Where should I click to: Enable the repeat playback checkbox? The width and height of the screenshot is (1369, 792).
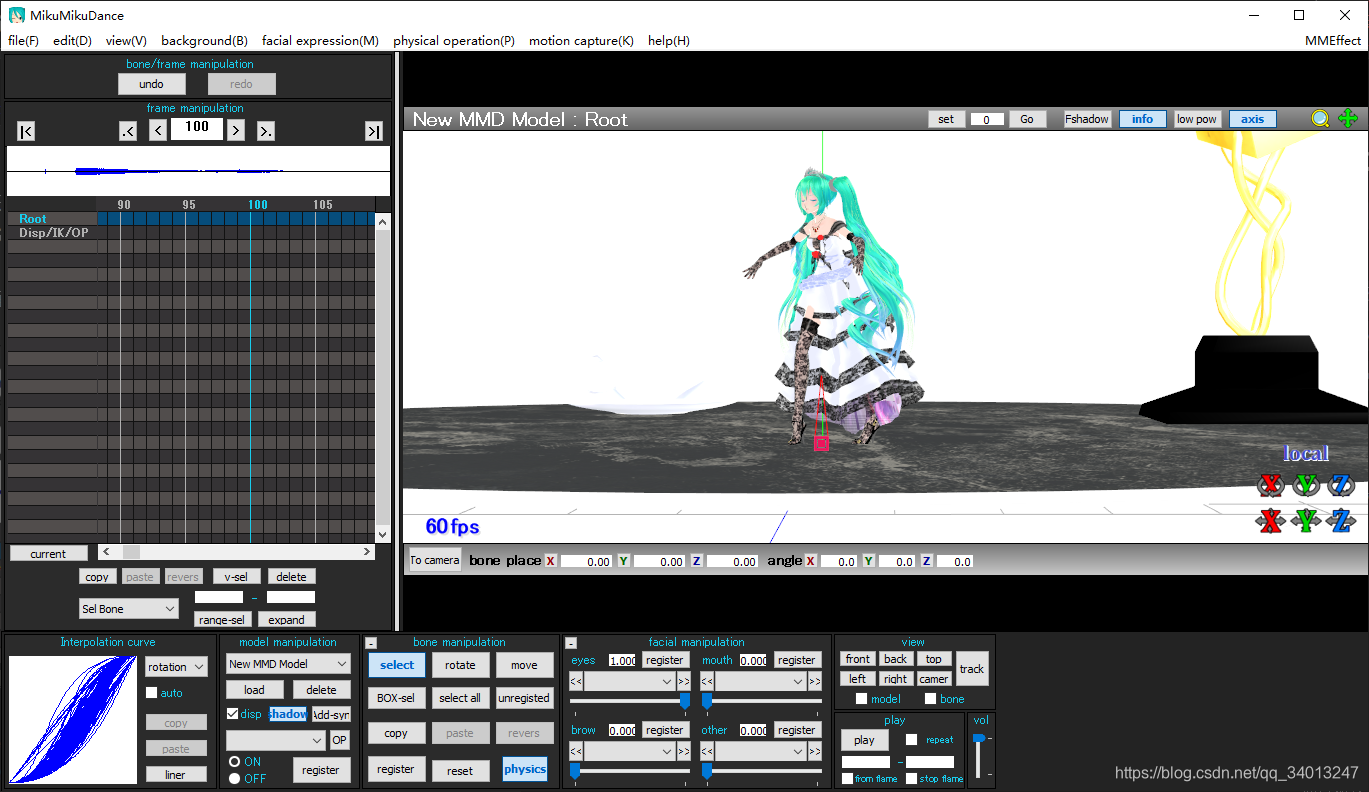click(x=911, y=740)
